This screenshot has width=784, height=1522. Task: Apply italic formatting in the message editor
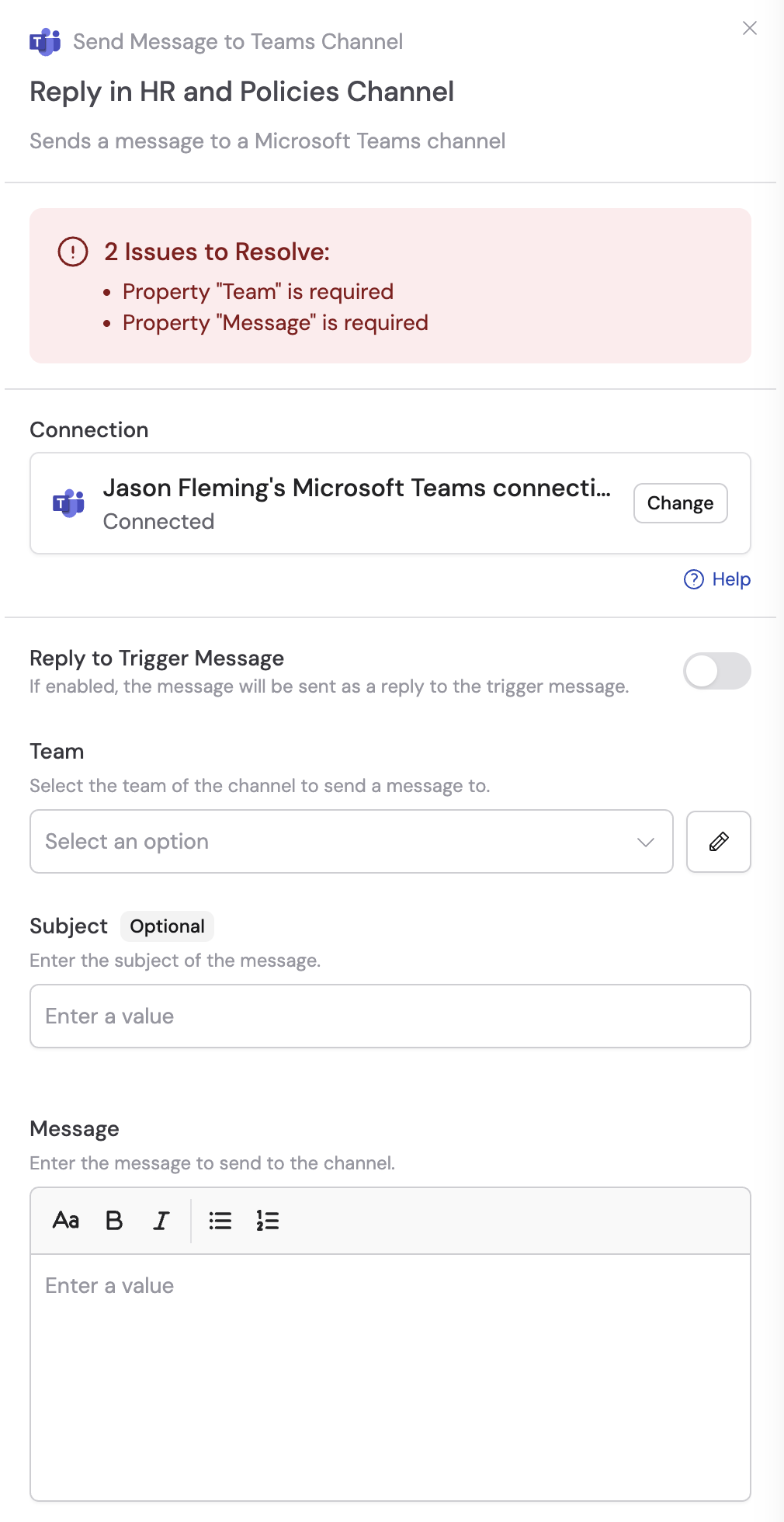161,1221
